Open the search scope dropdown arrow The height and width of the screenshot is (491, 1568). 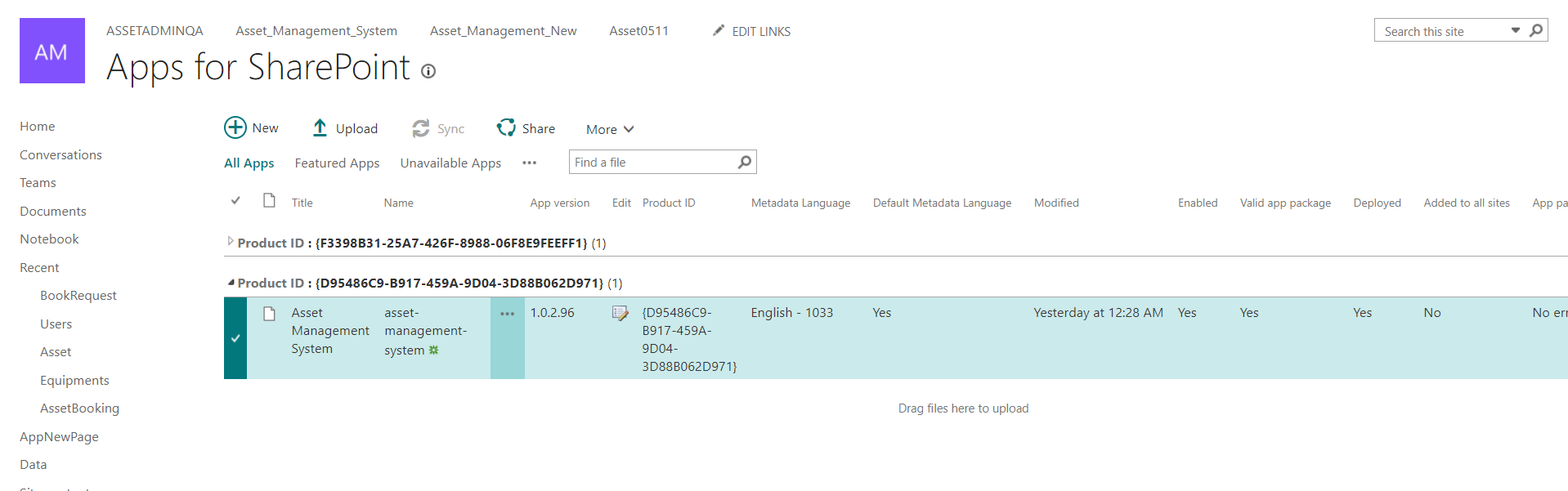[x=1515, y=30]
